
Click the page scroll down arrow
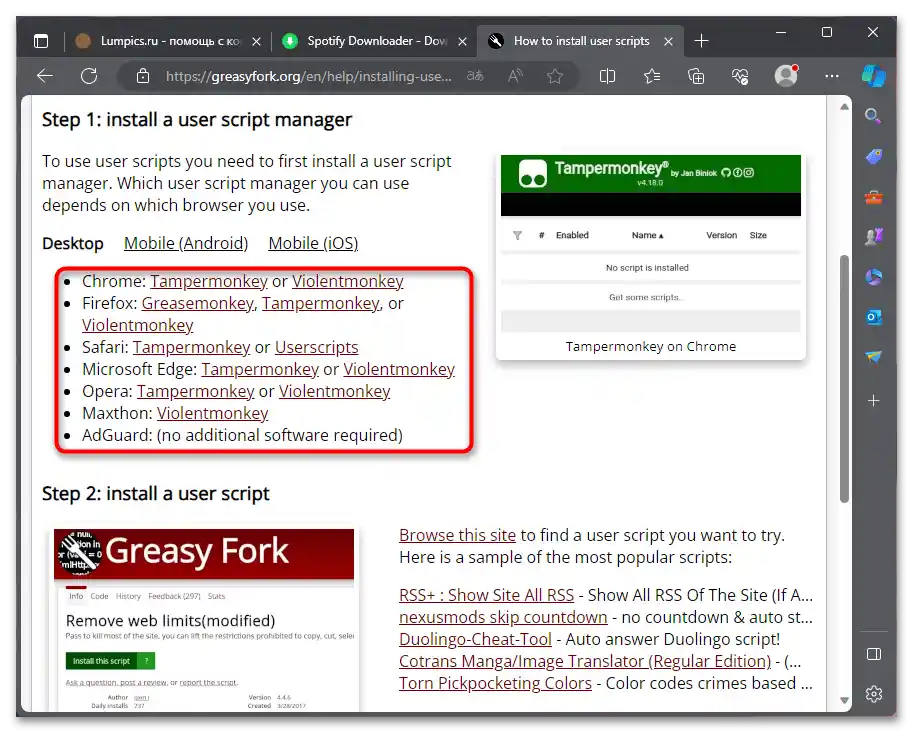pos(844,700)
